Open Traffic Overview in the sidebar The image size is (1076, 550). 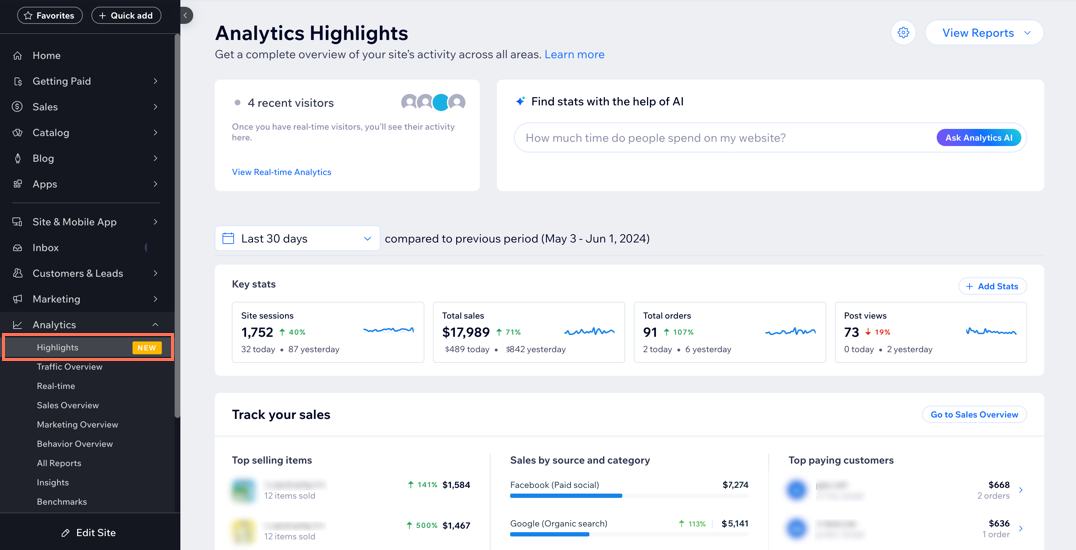[x=70, y=367]
